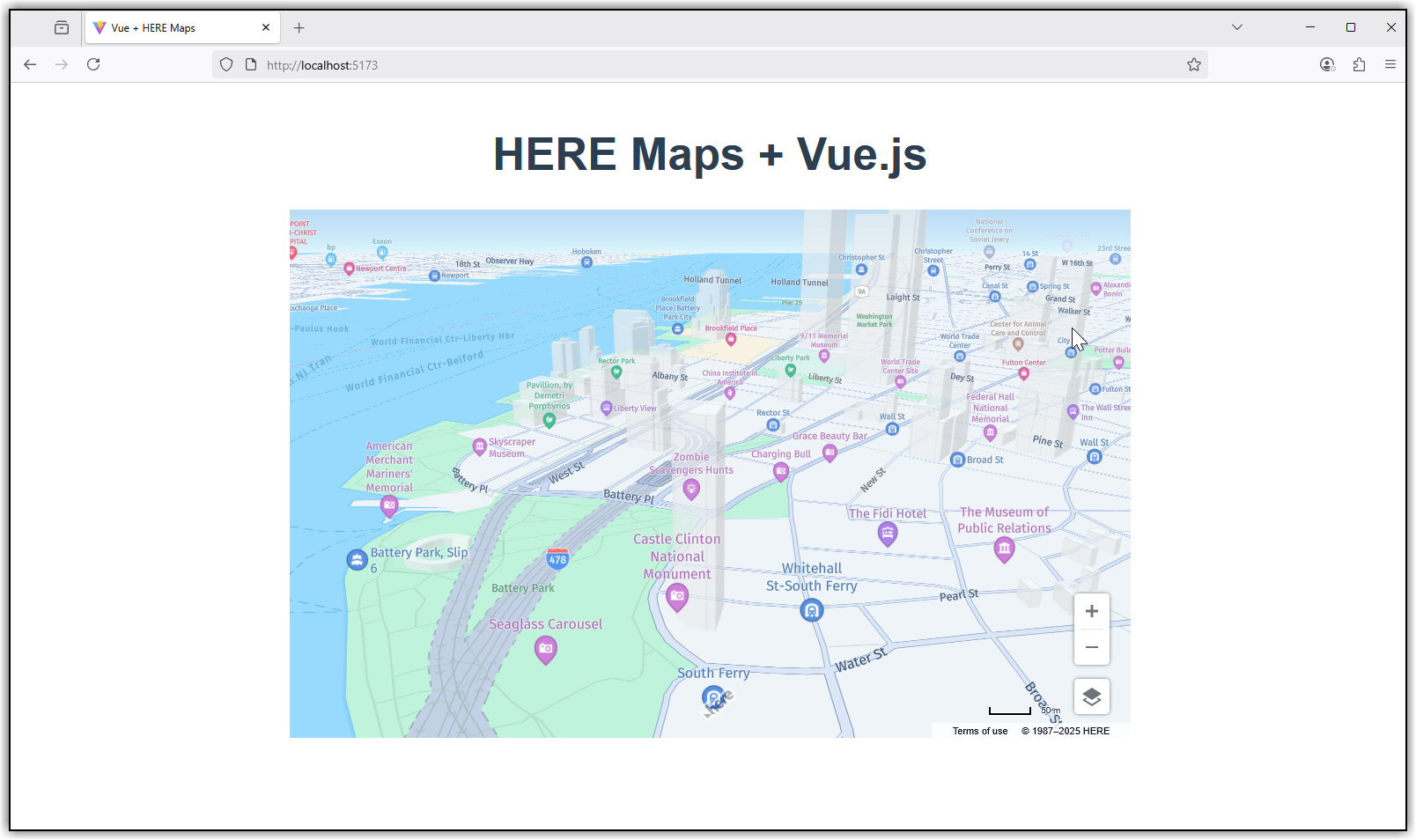The image size is (1416, 840).
Task: Click the browser address bar
Action: tap(616, 64)
